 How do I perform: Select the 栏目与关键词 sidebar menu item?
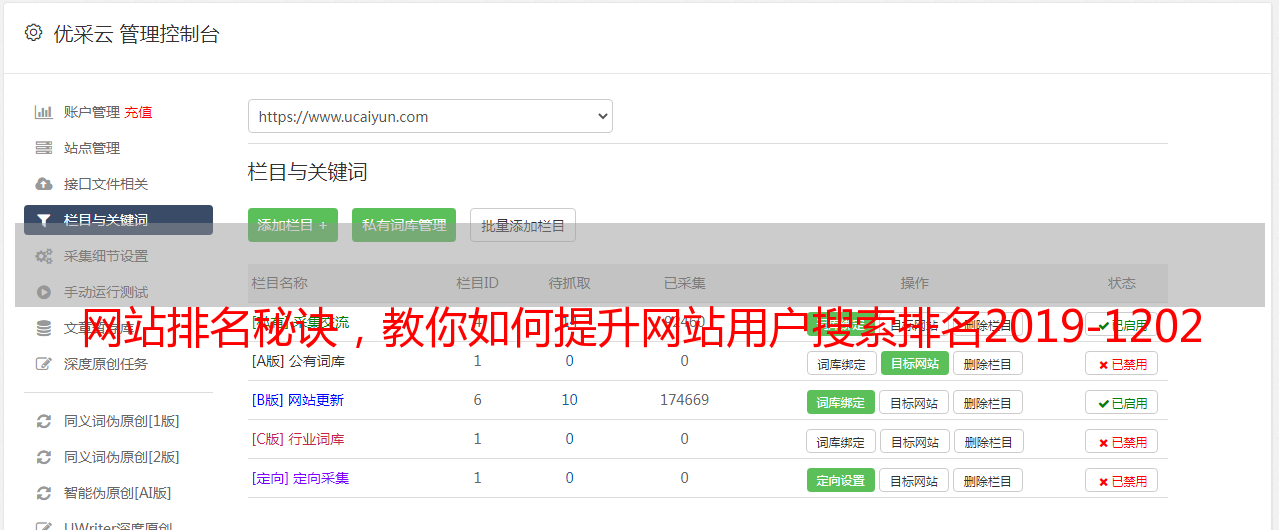[x=118, y=220]
